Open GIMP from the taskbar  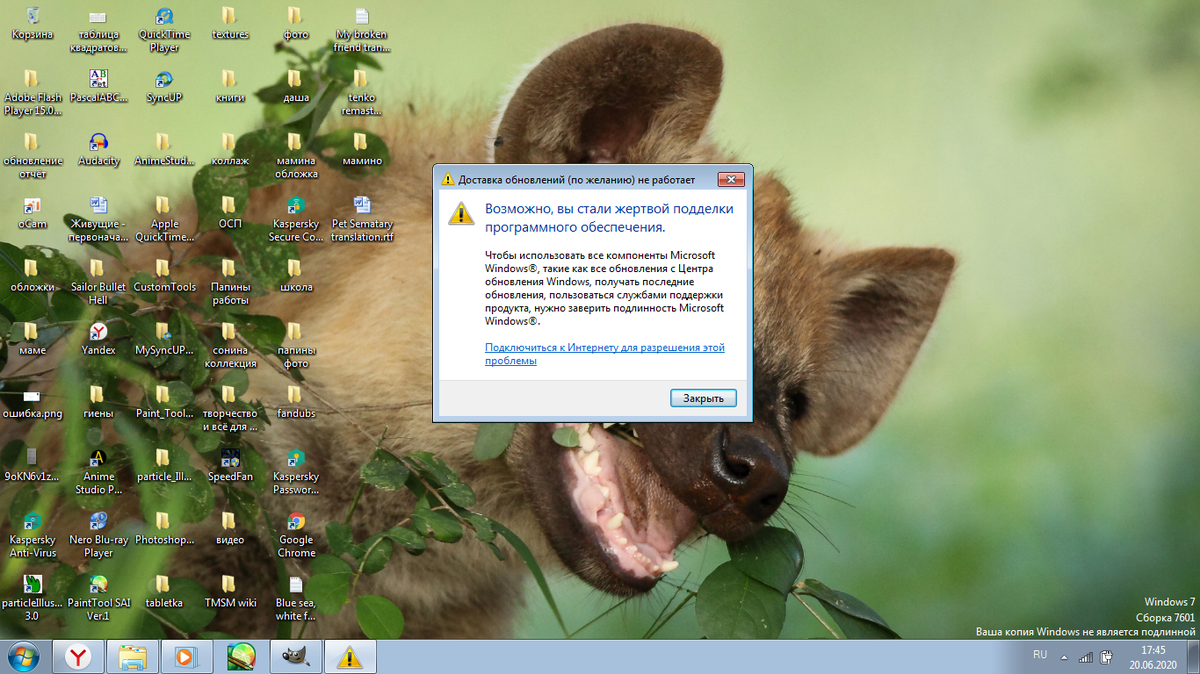(295, 657)
